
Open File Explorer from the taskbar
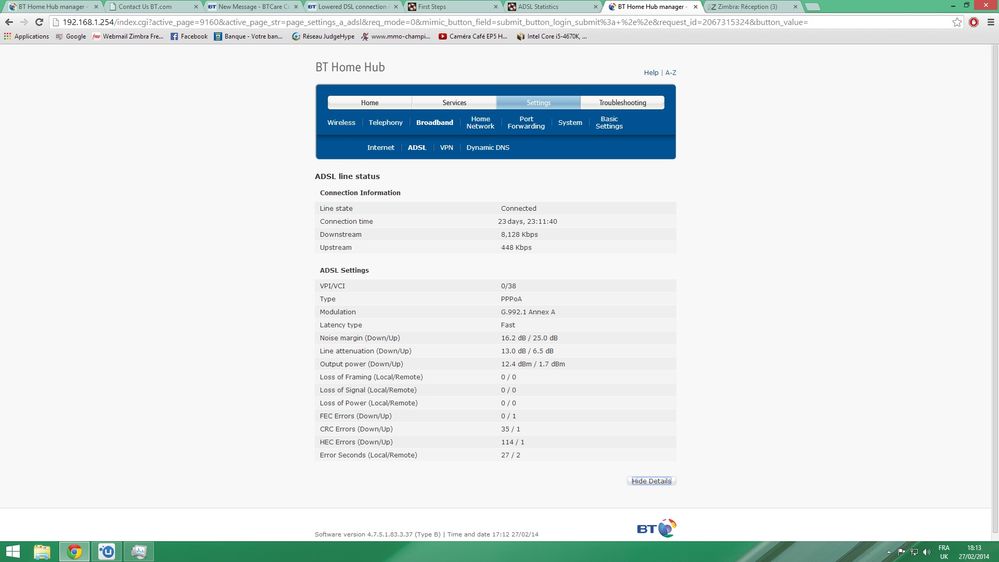pos(42,551)
